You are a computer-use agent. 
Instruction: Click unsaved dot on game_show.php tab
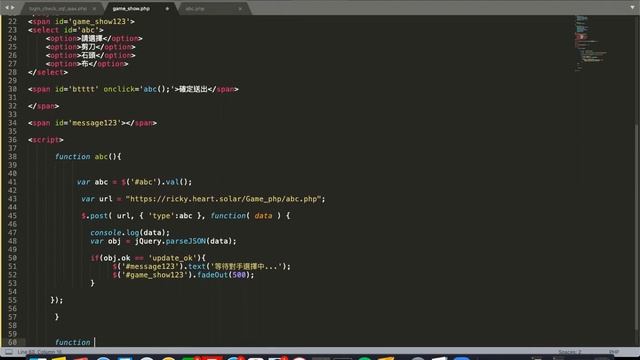tap(167, 9)
